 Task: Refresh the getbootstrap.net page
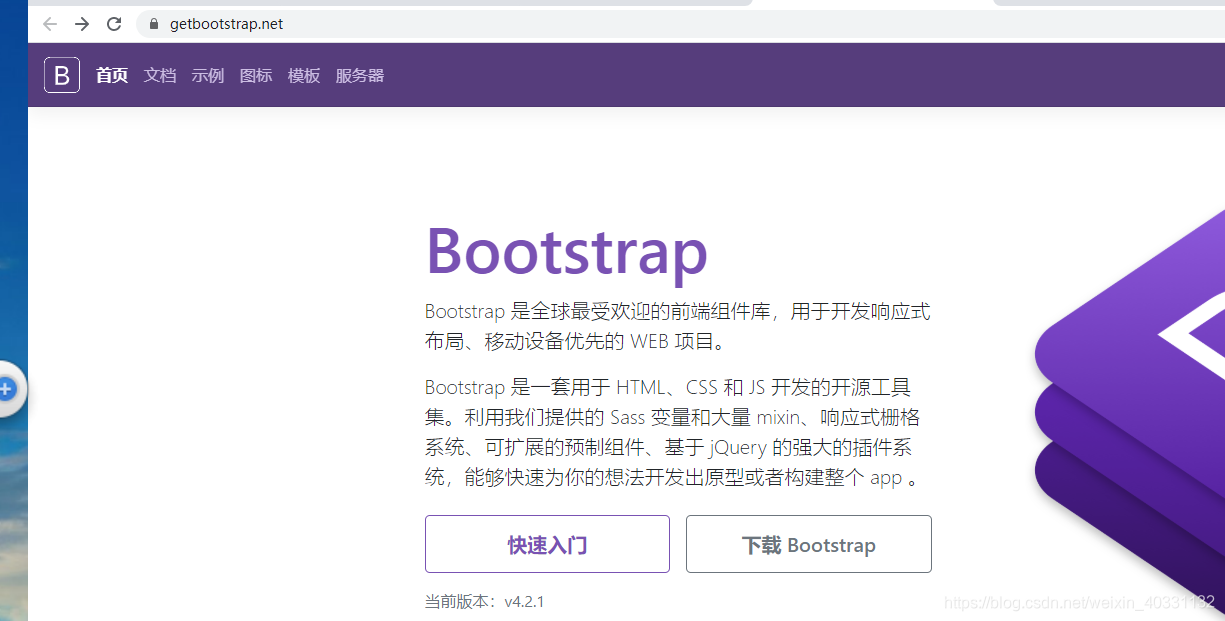114,24
